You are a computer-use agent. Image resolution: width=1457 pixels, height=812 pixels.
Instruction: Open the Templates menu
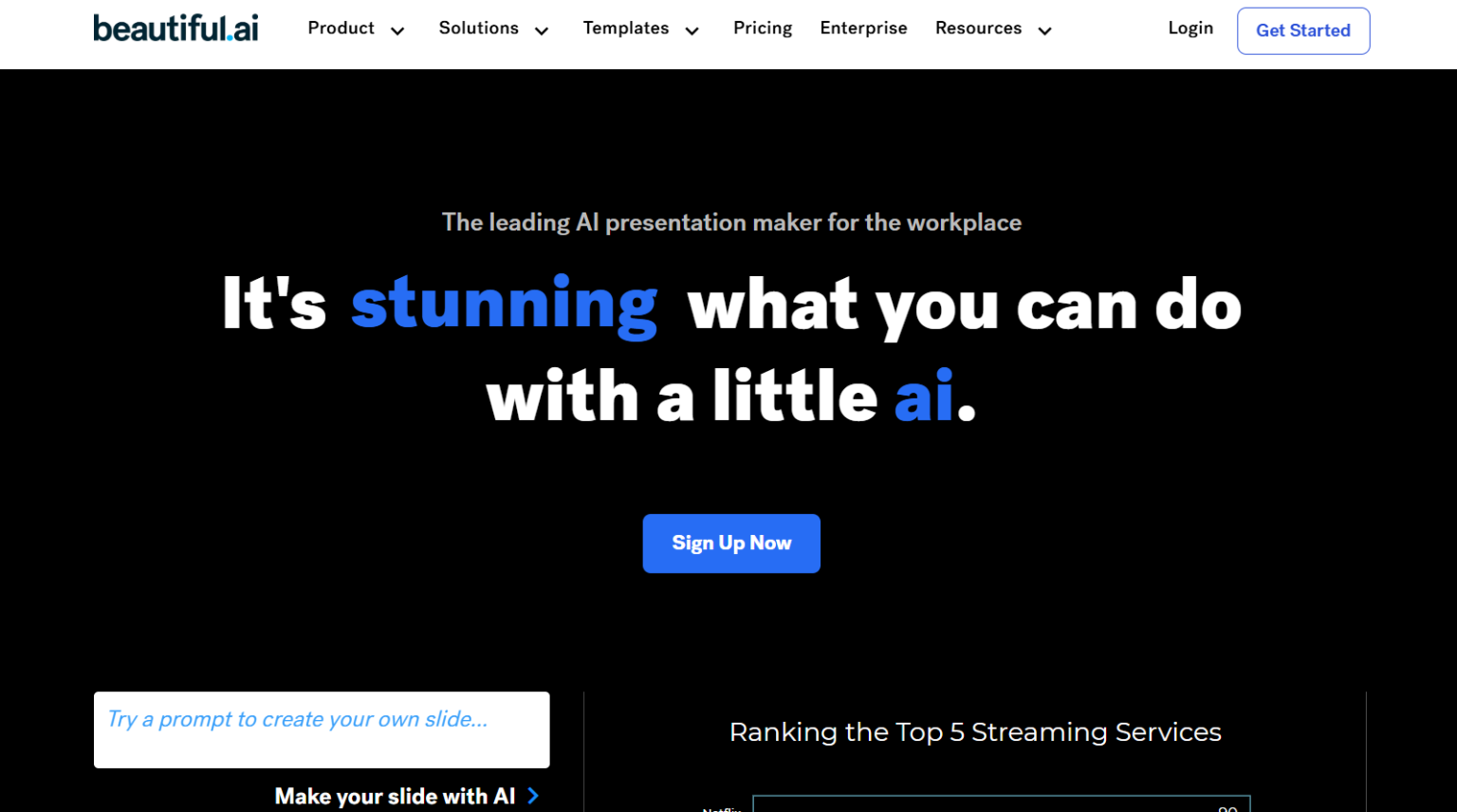tap(626, 28)
